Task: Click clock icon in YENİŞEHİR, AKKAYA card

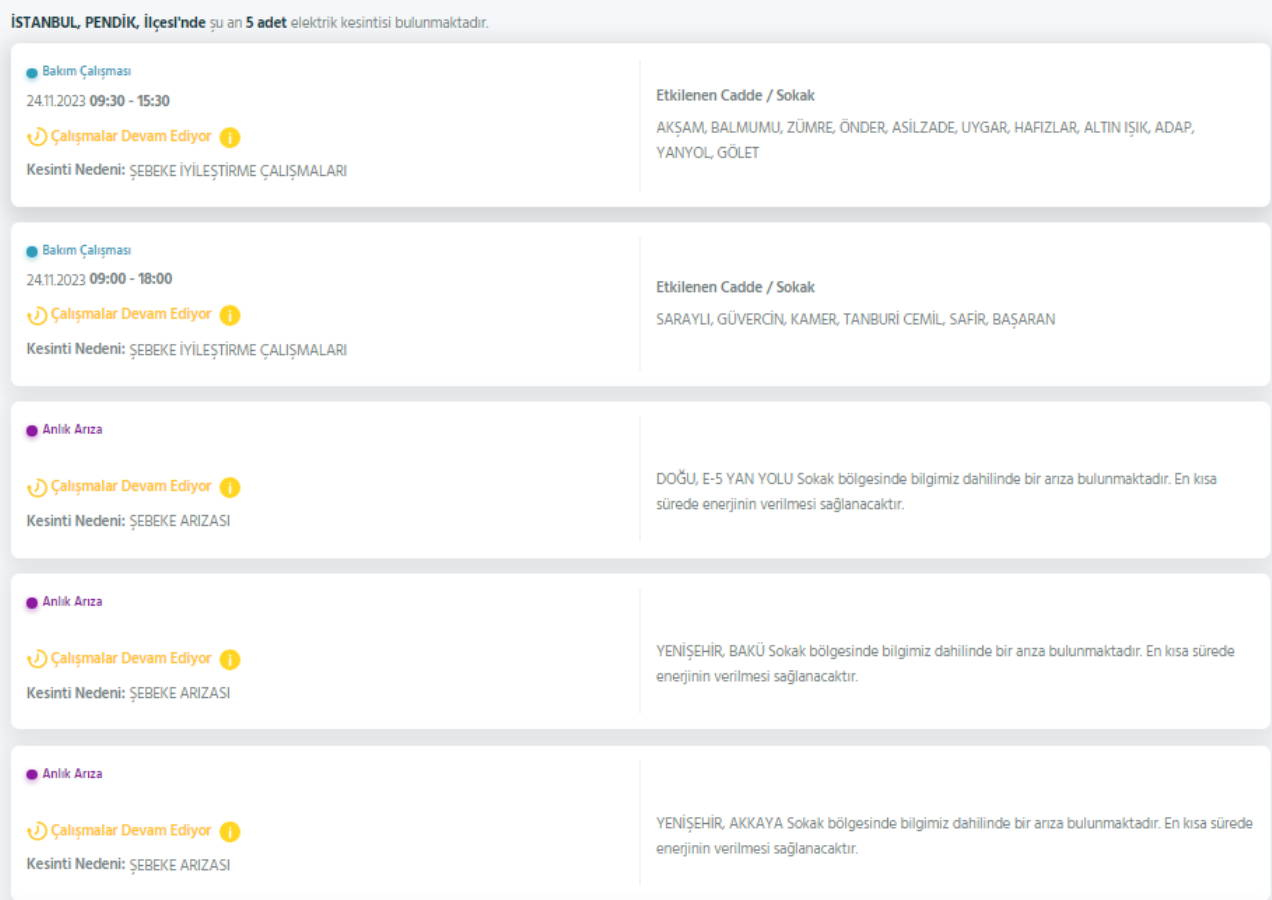Action: [37, 831]
